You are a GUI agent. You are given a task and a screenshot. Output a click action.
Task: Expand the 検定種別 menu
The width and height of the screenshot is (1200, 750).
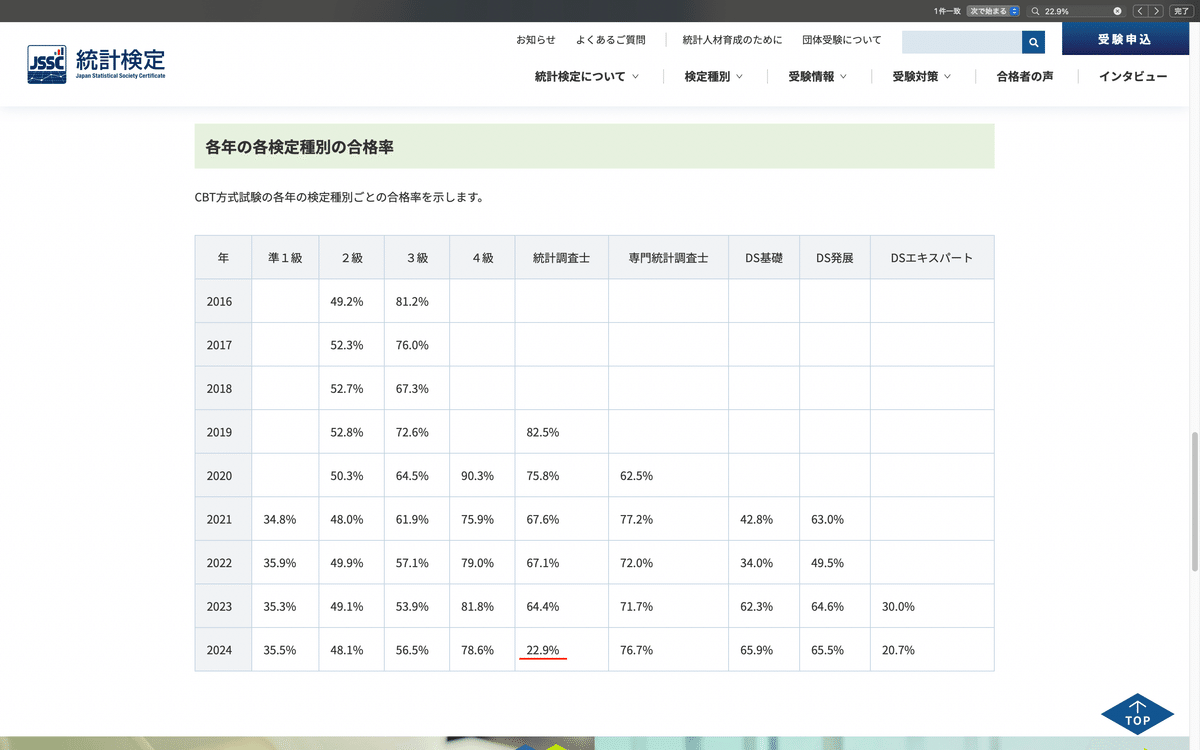pos(714,76)
